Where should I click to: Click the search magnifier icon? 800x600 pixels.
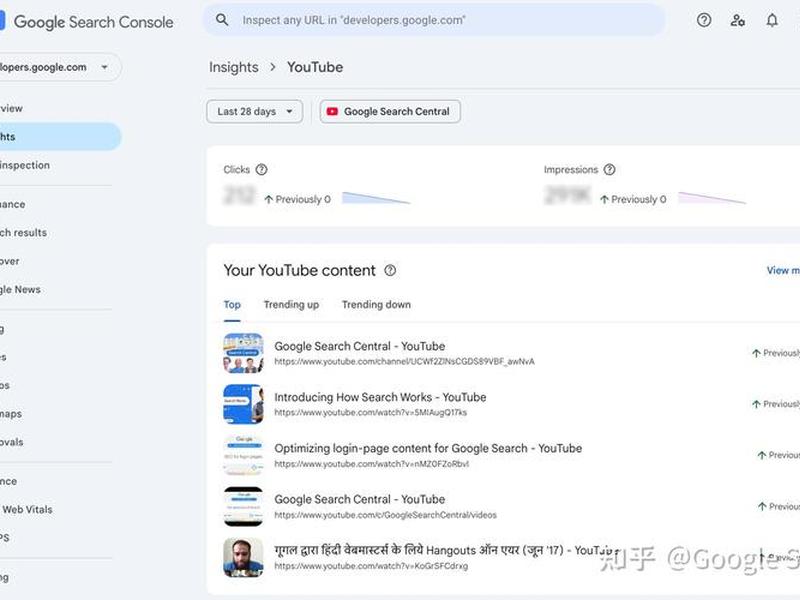click(222, 20)
